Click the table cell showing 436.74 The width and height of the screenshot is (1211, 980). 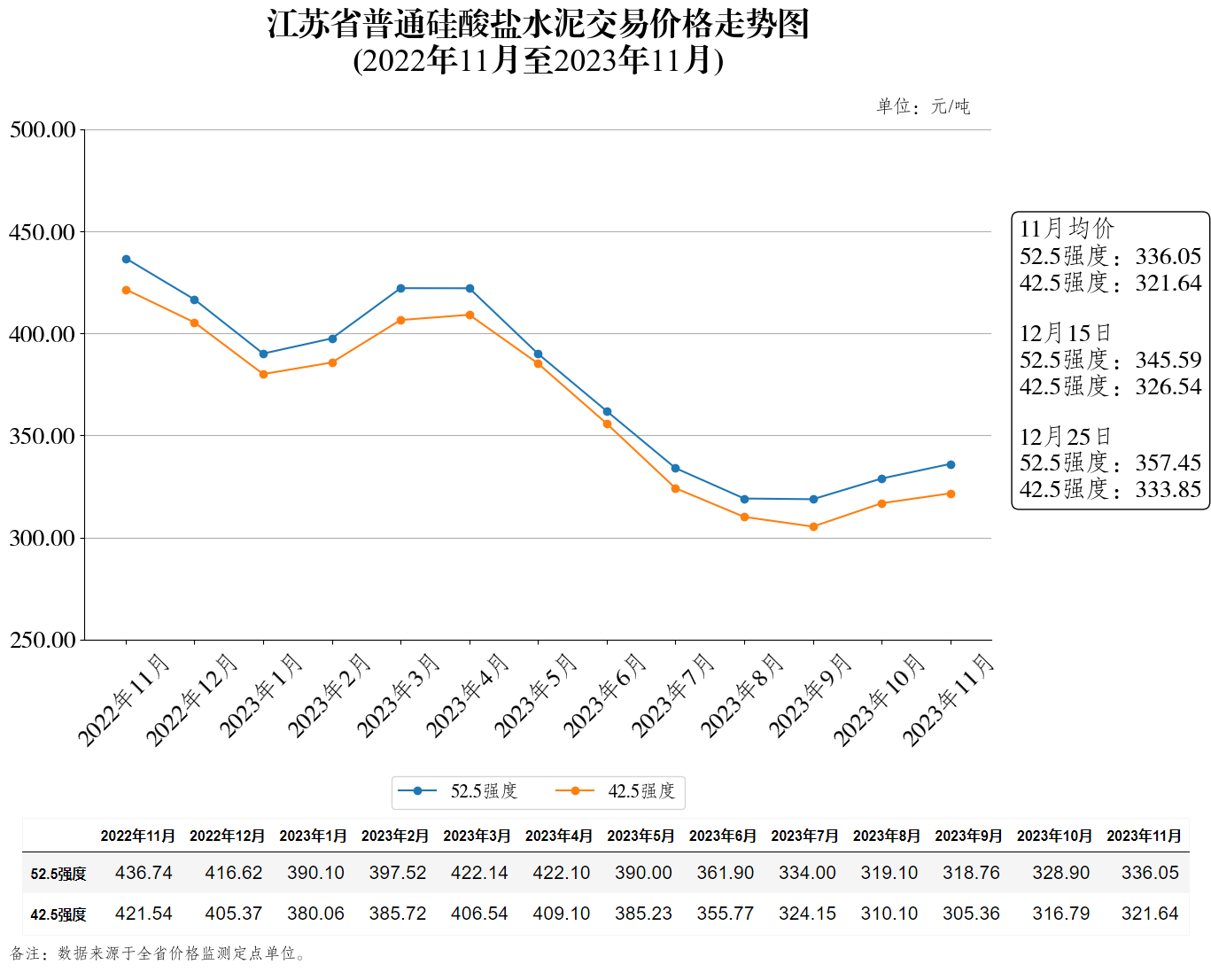tap(144, 873)
